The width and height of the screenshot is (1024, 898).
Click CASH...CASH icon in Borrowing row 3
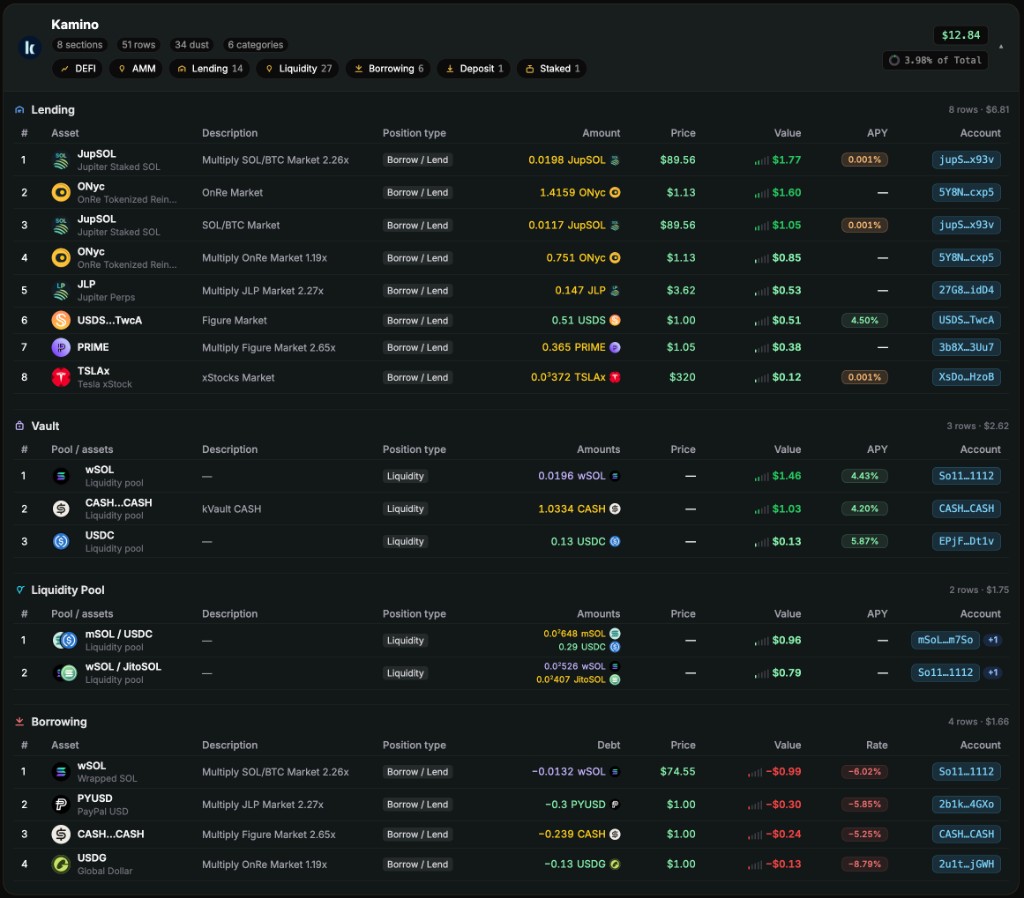61,834
